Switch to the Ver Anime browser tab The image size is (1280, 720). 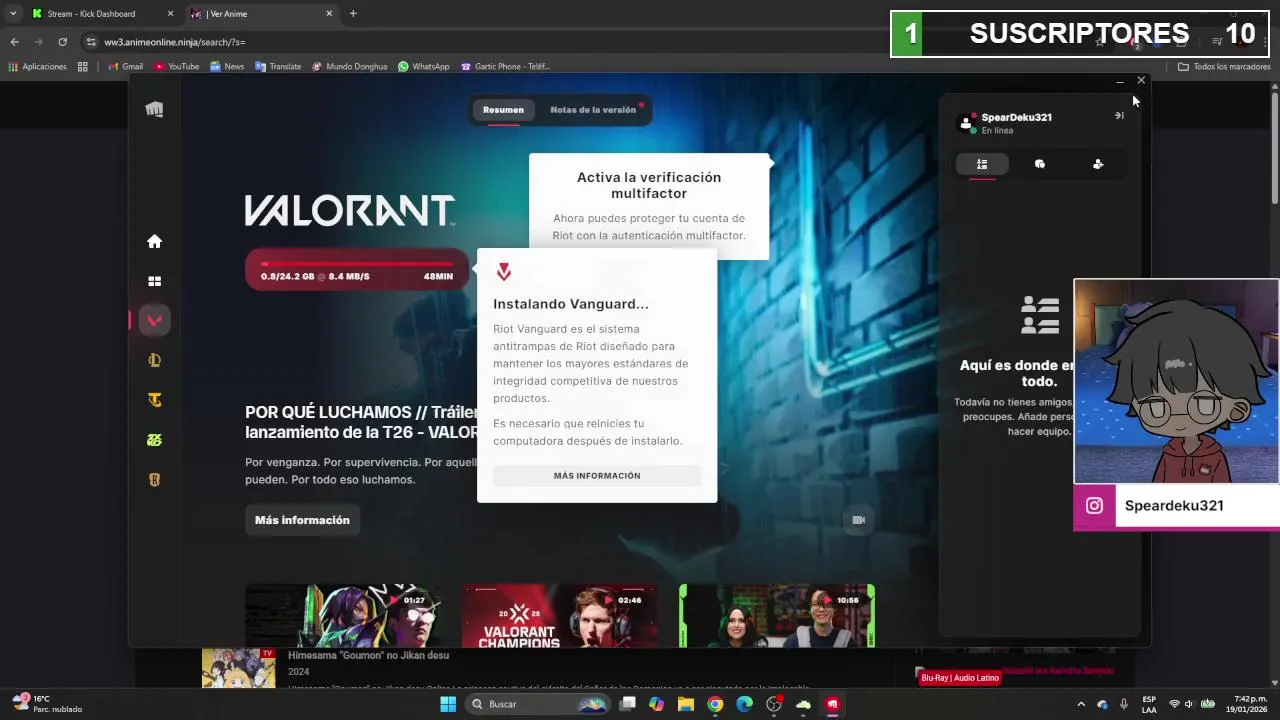(260, 14)
